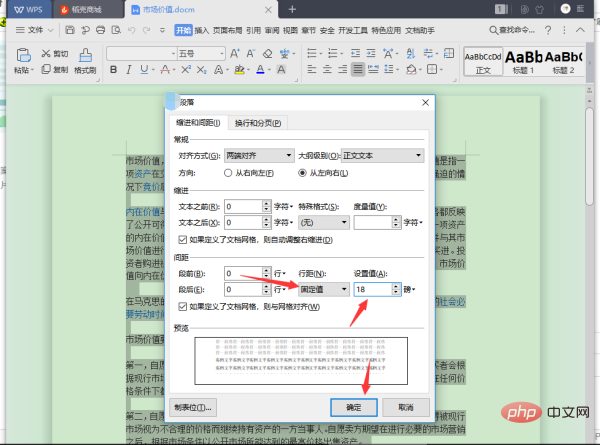The image size is (600, 445).
Task: Click the 设置值 spacing value field
Action: point(375,288)
